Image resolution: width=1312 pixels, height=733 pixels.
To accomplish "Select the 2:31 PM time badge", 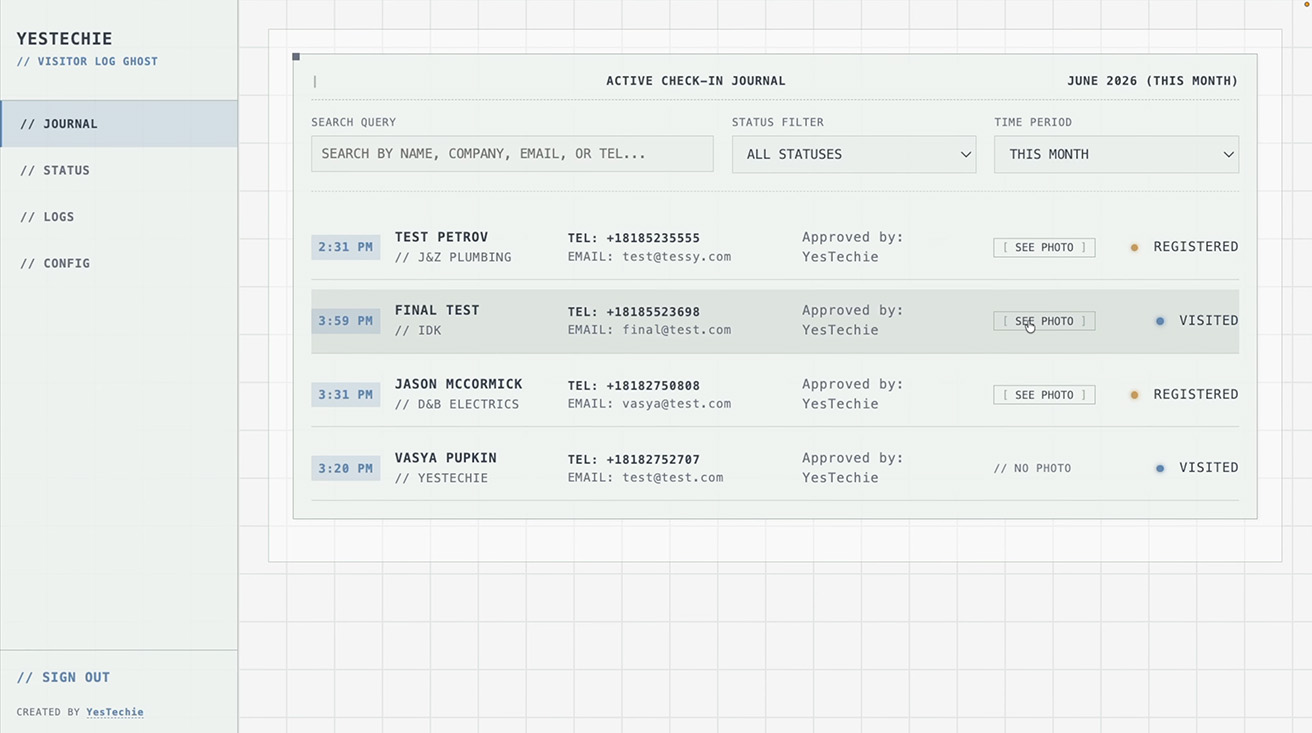I will 345,247.
